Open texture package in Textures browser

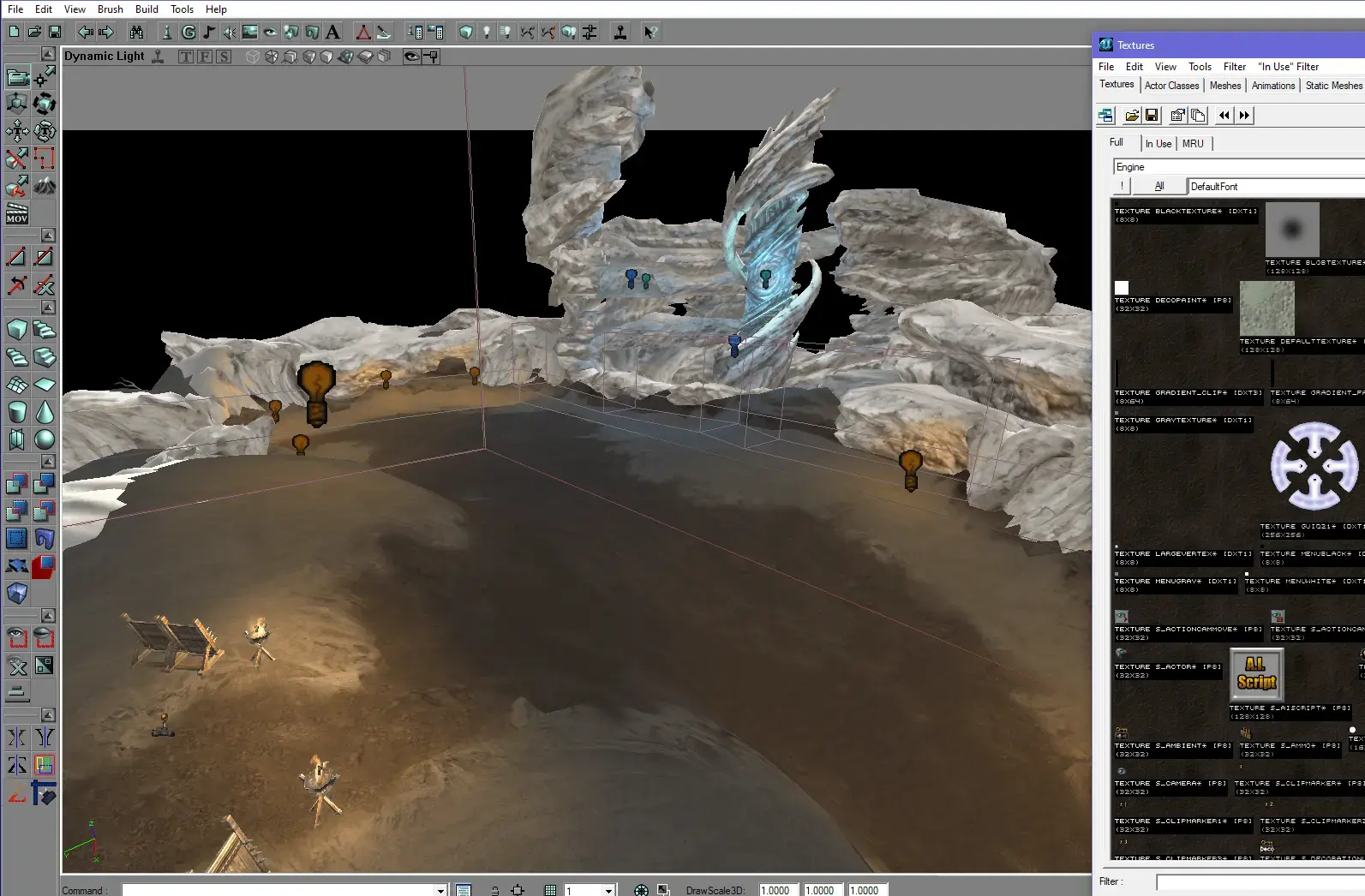click(1132, 116)
